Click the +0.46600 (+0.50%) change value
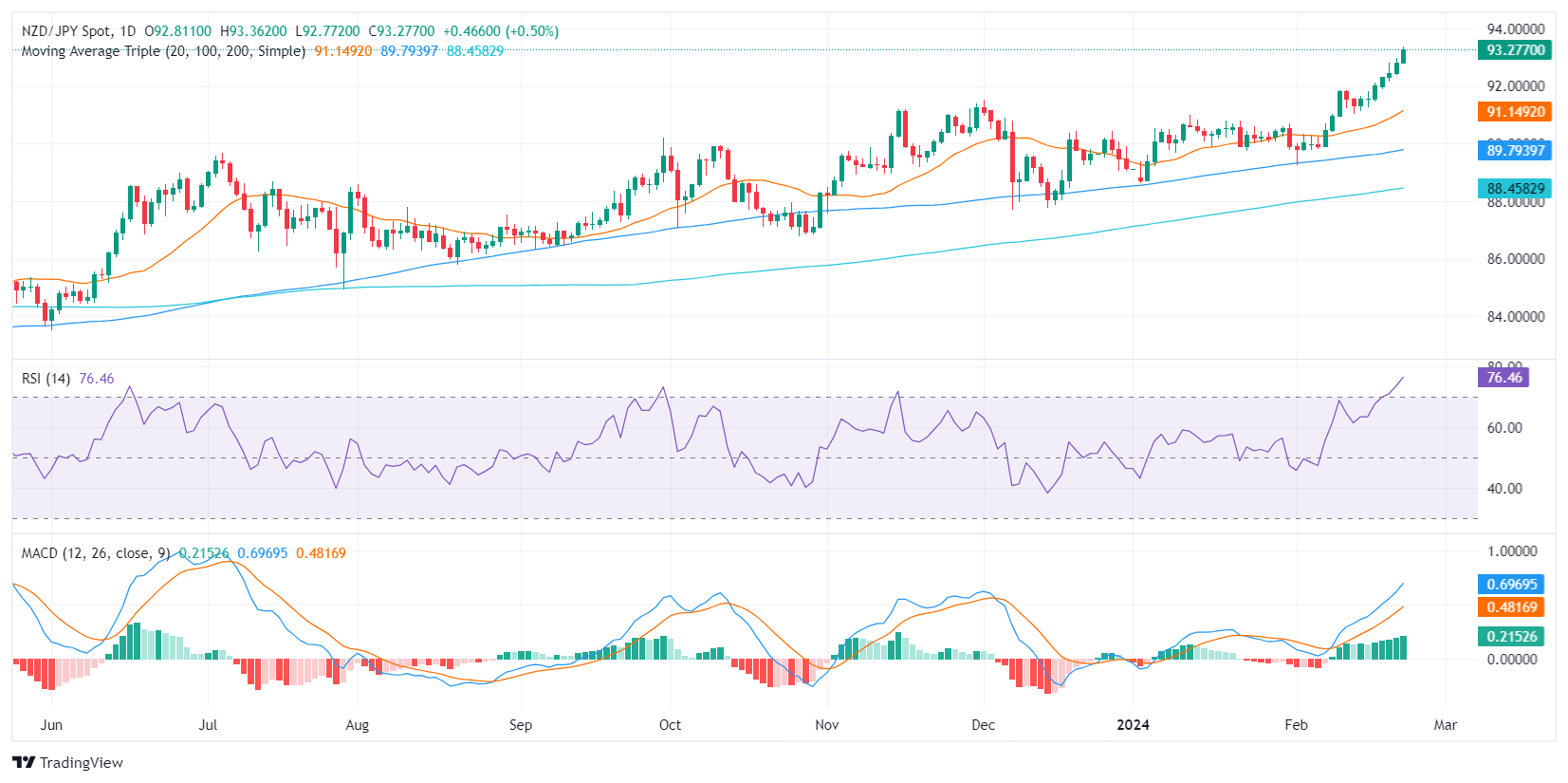Screen dimensions: 1568x783 click(500, 31)
